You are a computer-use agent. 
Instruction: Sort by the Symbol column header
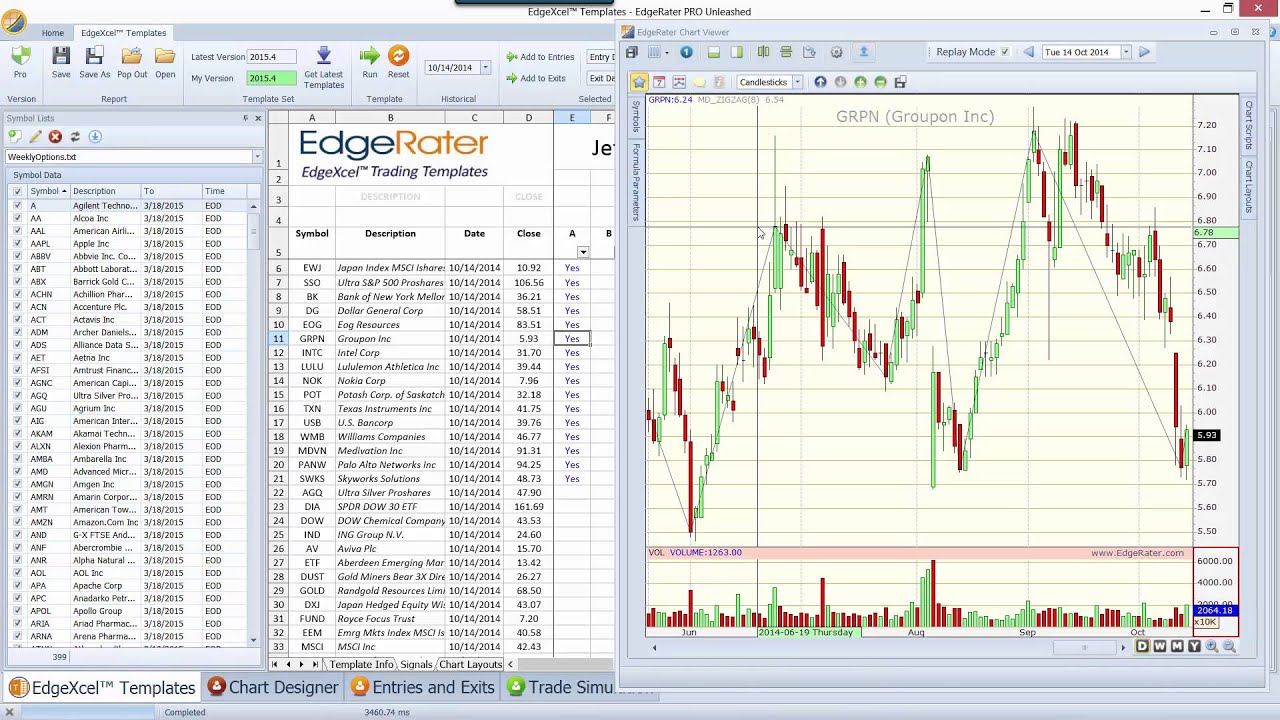pyautogui.click(x=48, y=191)
